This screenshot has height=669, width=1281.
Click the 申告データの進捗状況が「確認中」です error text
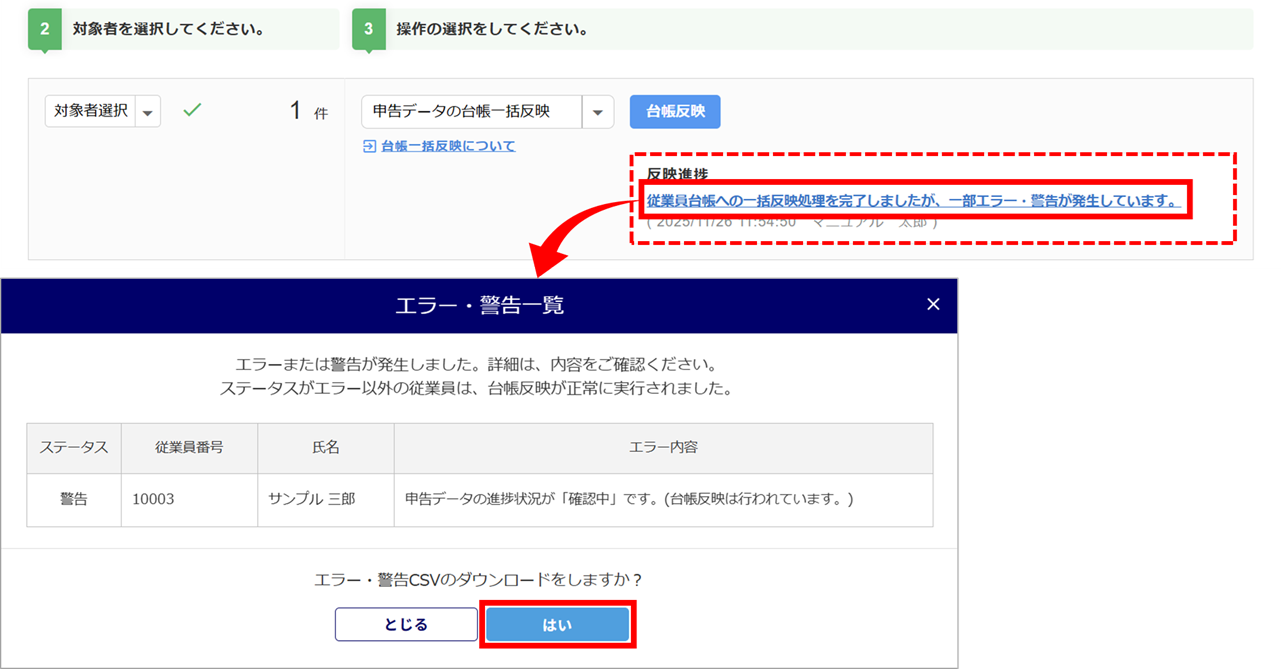[x=630, y=498]
